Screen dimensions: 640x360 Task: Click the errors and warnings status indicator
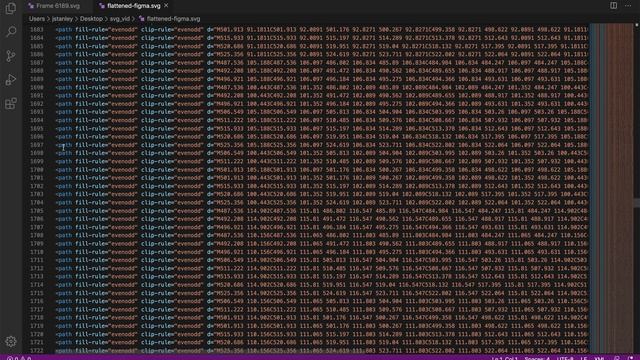(x=19, y=358)
